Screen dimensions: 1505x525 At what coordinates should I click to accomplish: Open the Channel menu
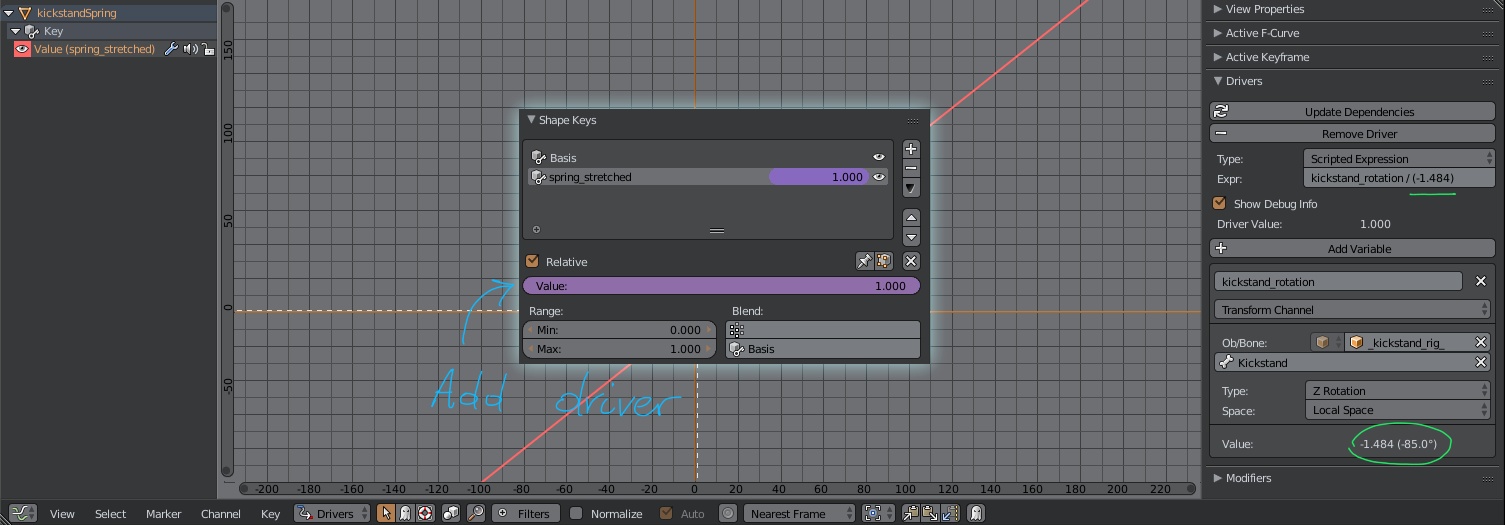point(221,514)
